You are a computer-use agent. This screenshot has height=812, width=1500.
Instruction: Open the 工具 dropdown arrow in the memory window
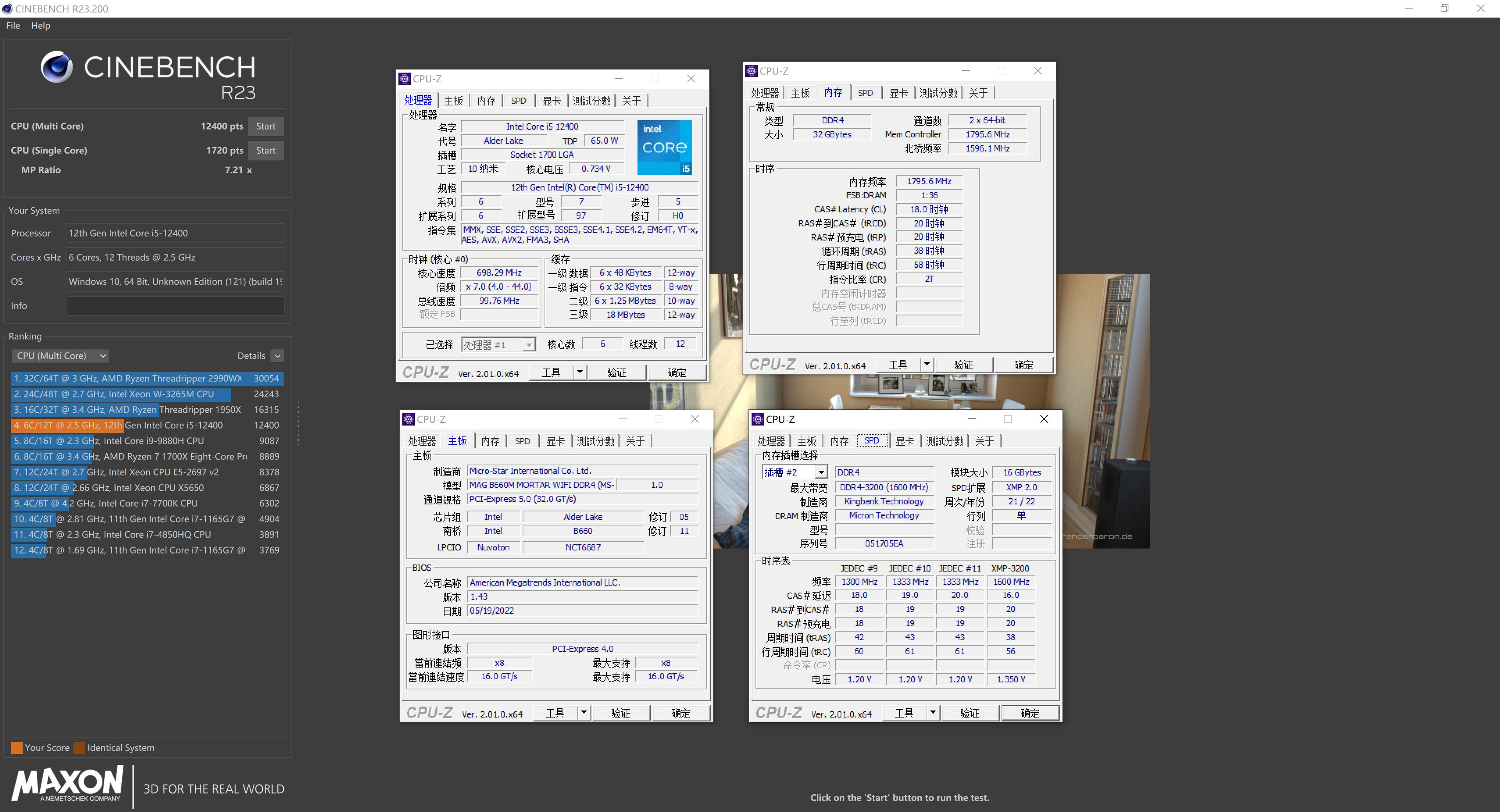(x=927, y=364)
